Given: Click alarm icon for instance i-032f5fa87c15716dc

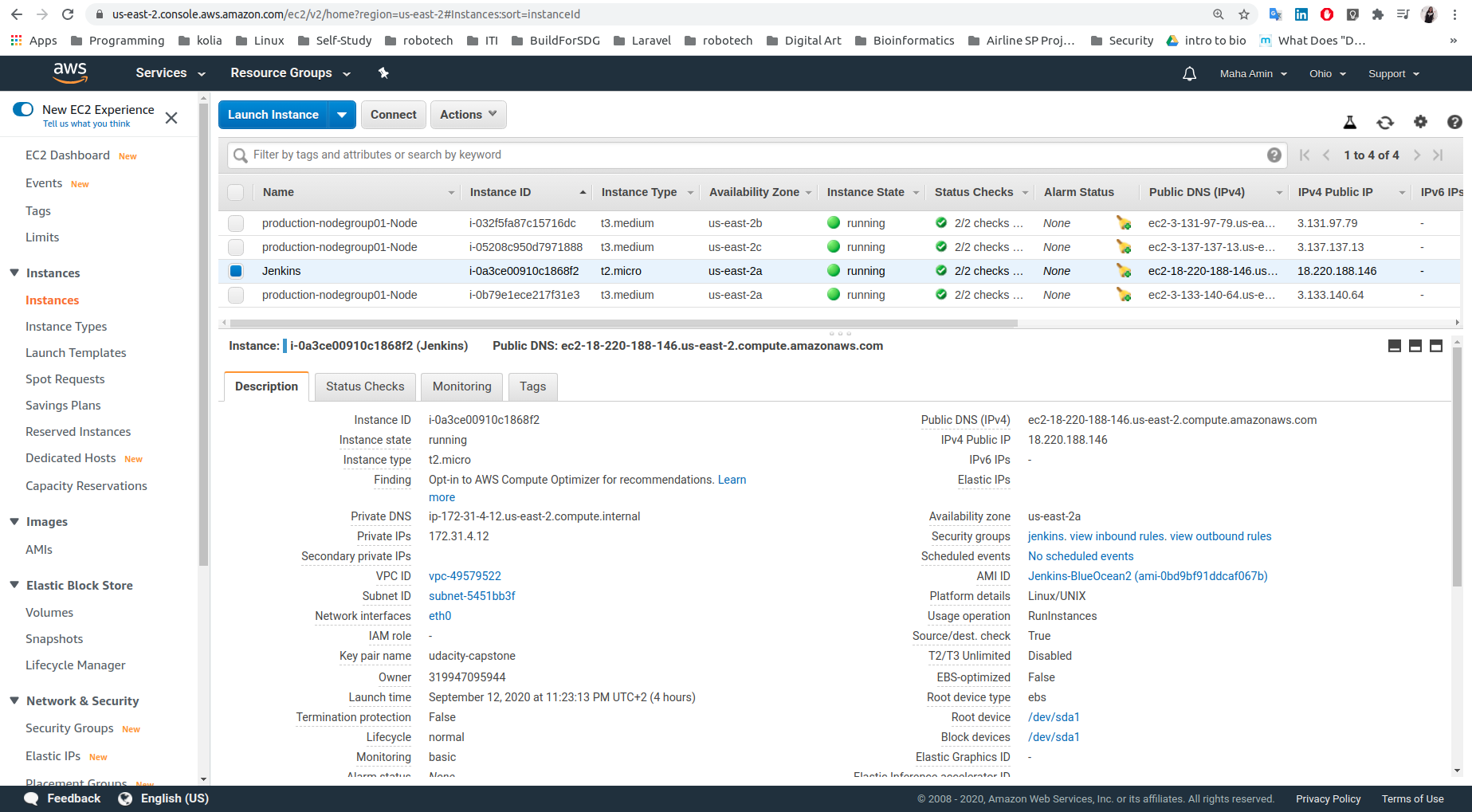Looking at the screenshot, I should point(1124,223).
